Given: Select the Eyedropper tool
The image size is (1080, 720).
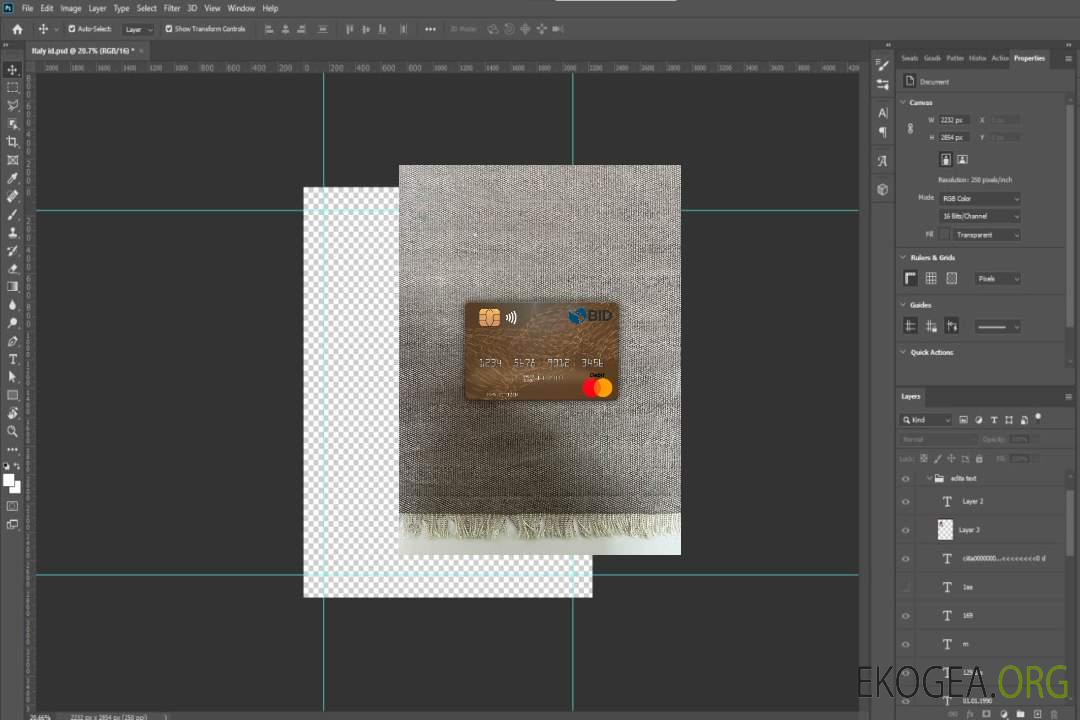Looking at the screenshot, I should [x=13, y=178].
